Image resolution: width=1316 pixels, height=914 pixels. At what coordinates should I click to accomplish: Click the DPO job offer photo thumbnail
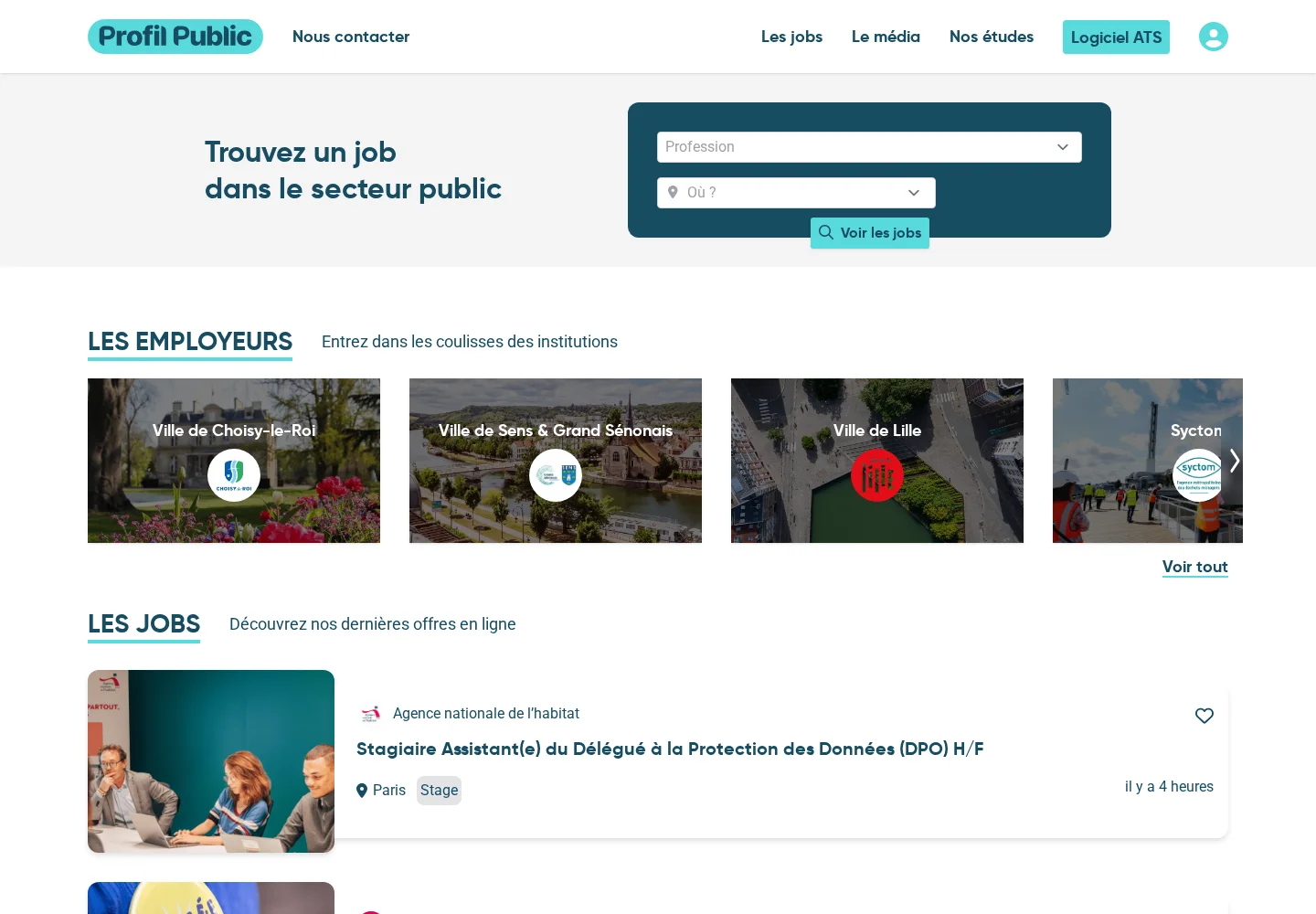pyautogui.click(x=211, y=761)
